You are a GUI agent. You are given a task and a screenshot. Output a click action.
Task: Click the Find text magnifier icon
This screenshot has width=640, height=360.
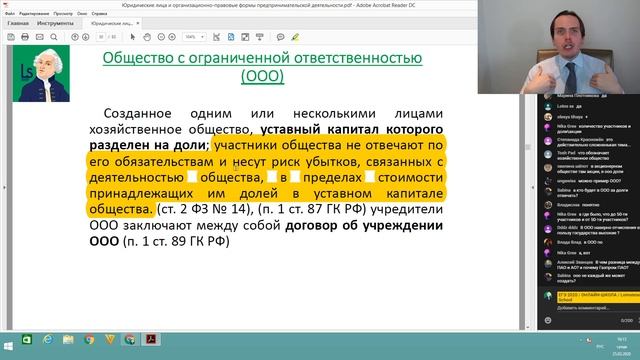point(54,37)
